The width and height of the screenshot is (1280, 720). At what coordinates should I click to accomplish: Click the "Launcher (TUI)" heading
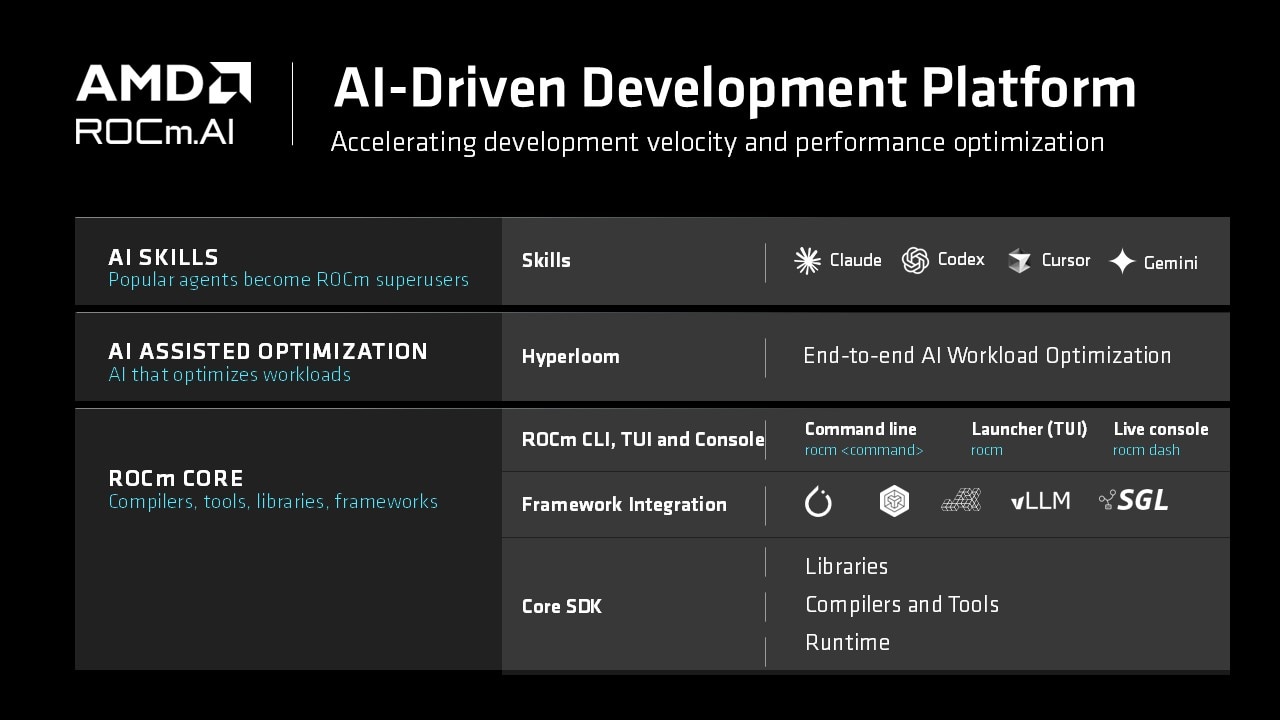[1029, 429]
